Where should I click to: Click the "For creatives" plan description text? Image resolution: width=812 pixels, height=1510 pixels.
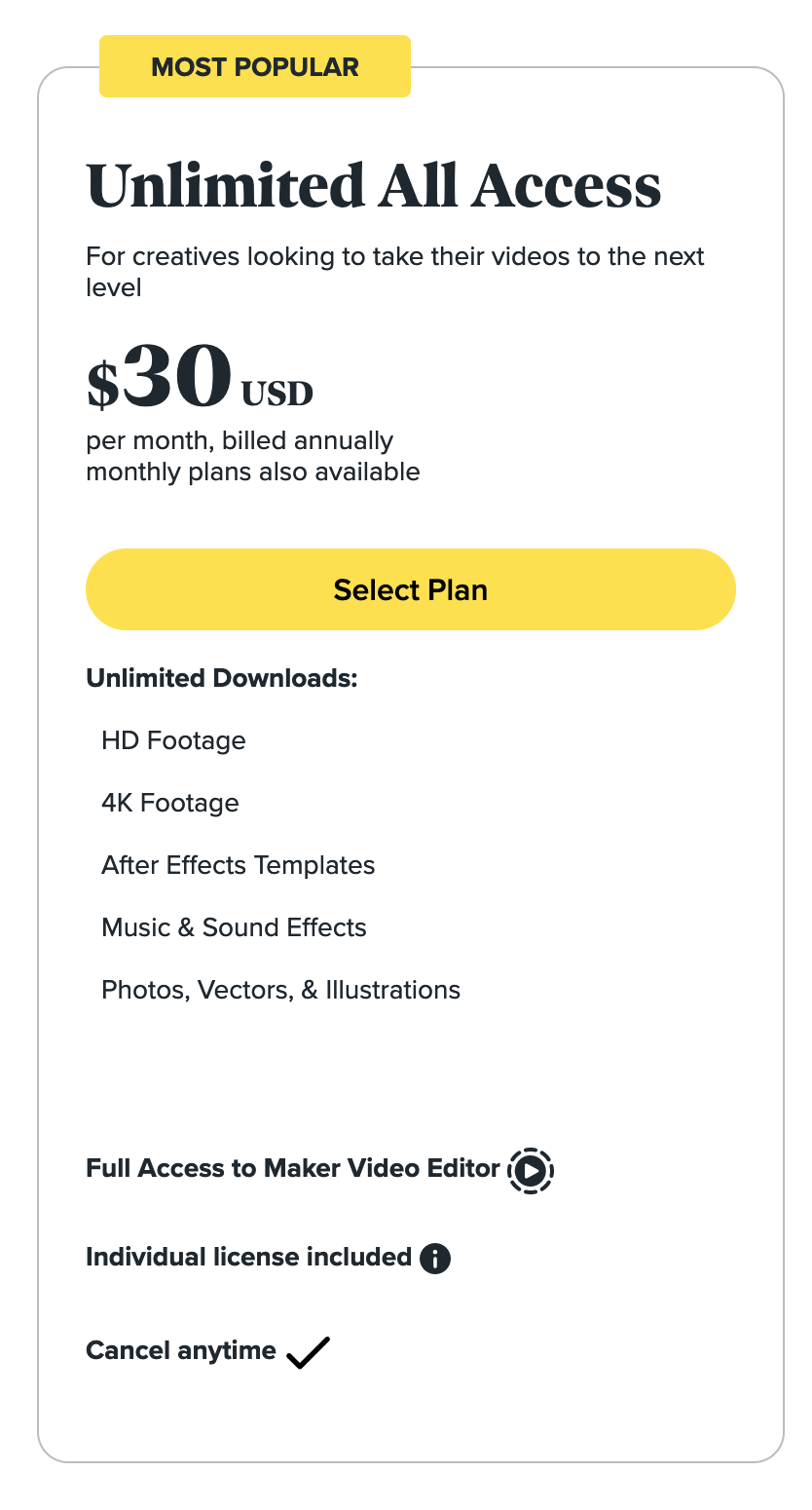[395, 272]
